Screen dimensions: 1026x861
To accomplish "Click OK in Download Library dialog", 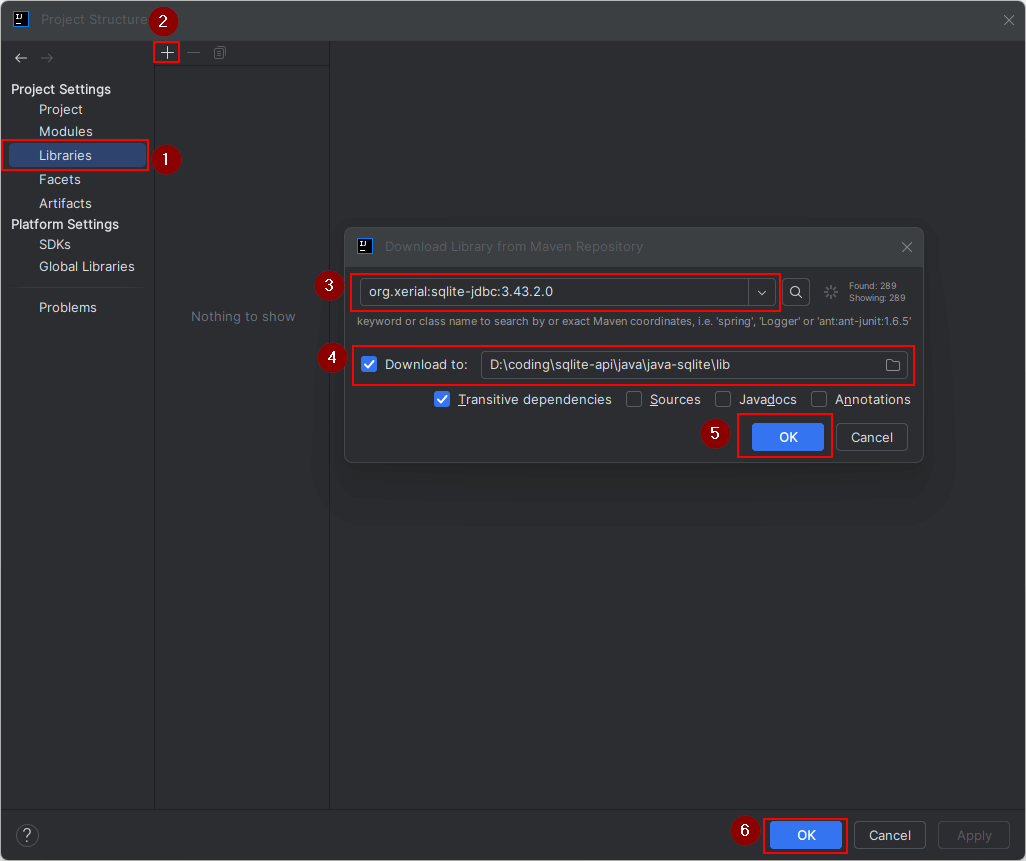I will pos(788,437).
